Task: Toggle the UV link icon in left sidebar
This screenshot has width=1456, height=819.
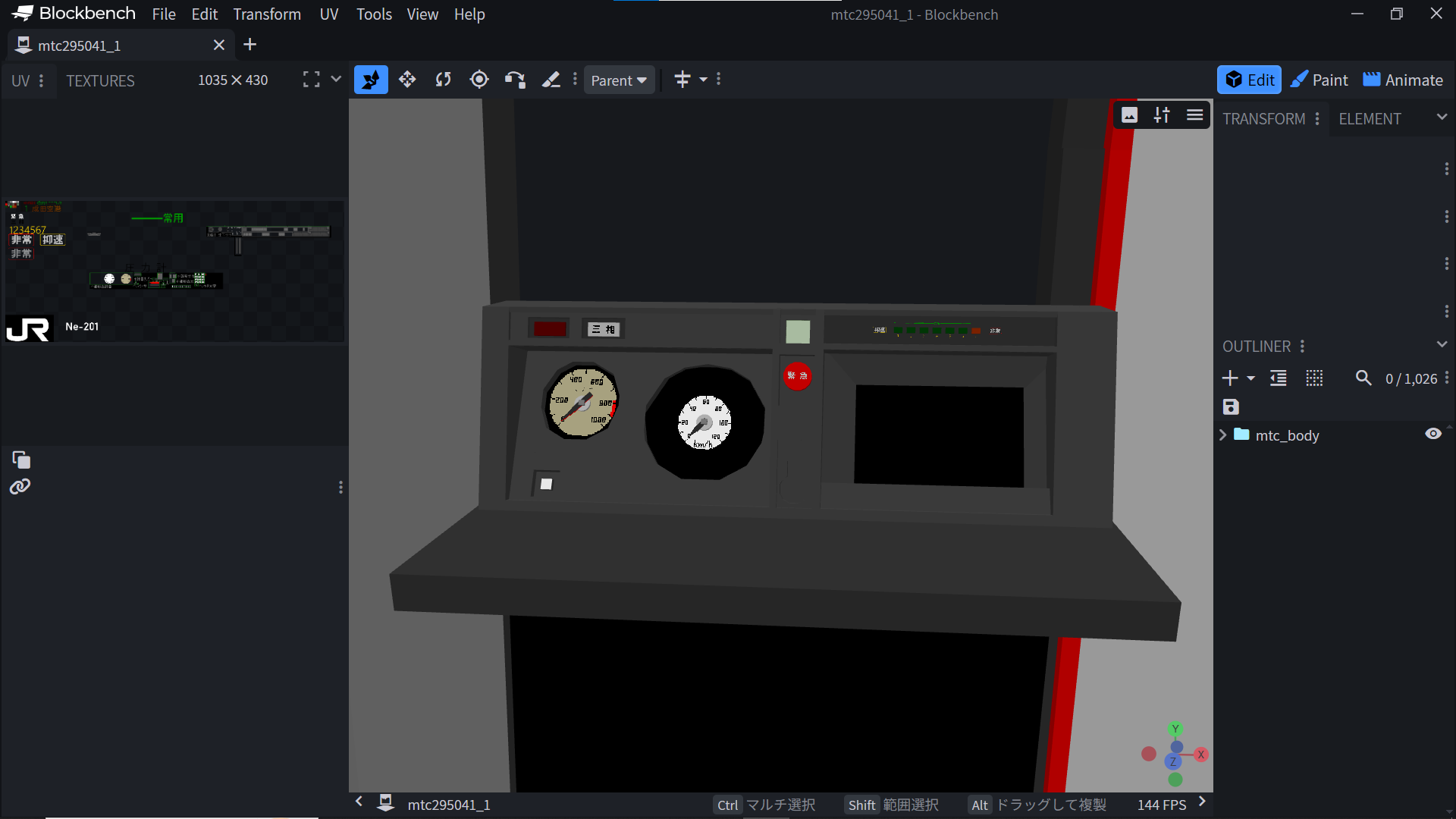Action: tap(20, 487)
